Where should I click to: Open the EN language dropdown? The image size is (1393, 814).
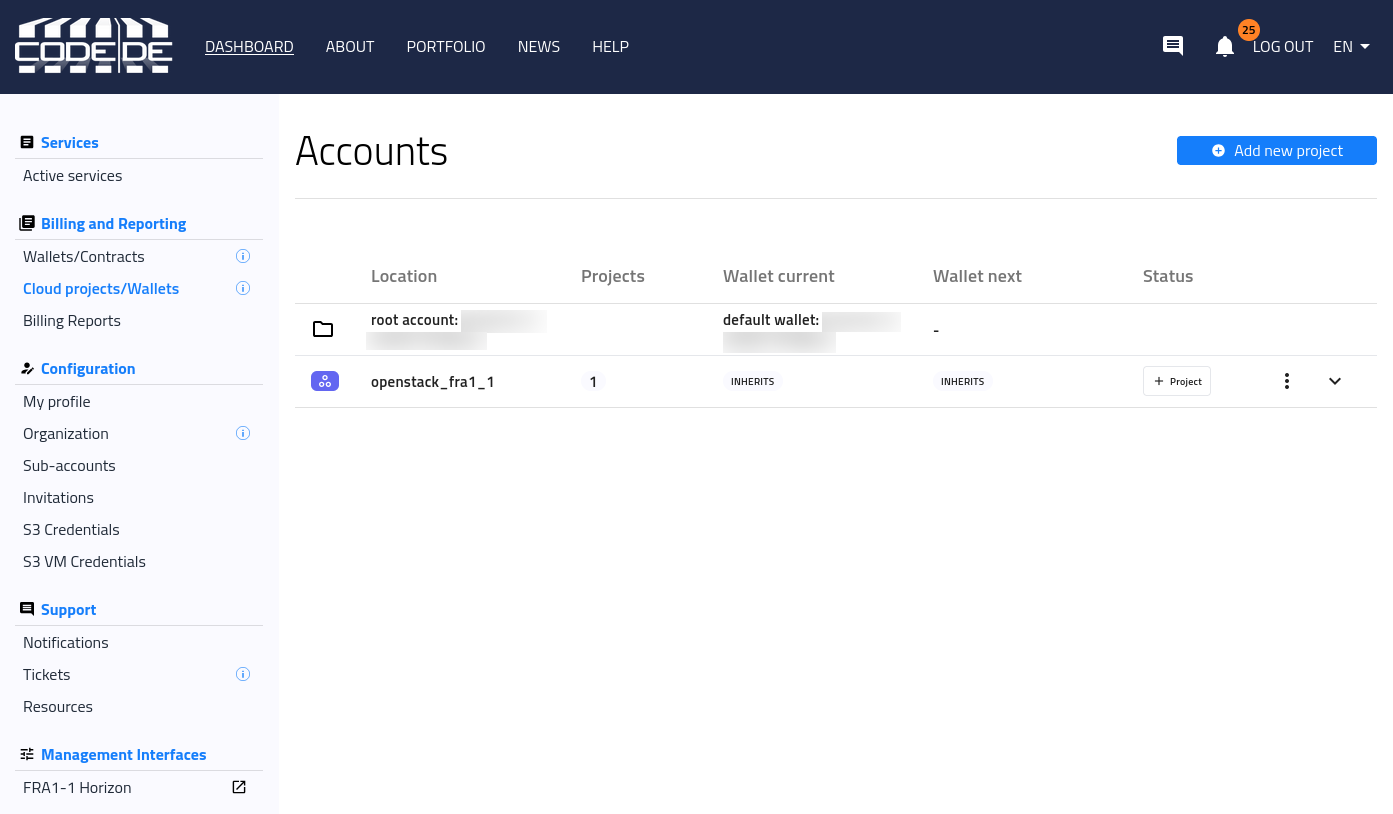point(1351,47)
